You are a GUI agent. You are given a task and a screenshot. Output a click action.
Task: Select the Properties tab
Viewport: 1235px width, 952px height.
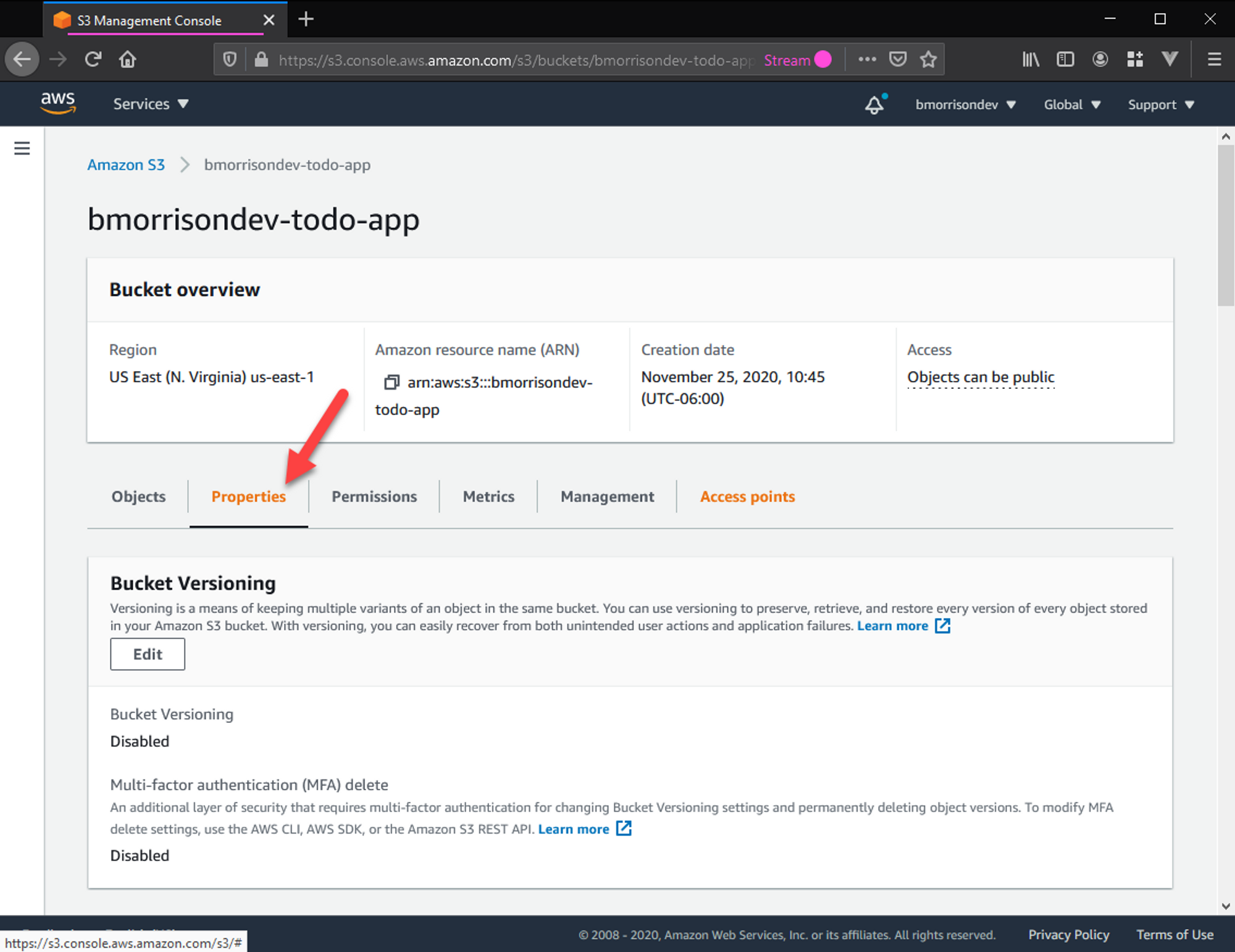(248, 496)
